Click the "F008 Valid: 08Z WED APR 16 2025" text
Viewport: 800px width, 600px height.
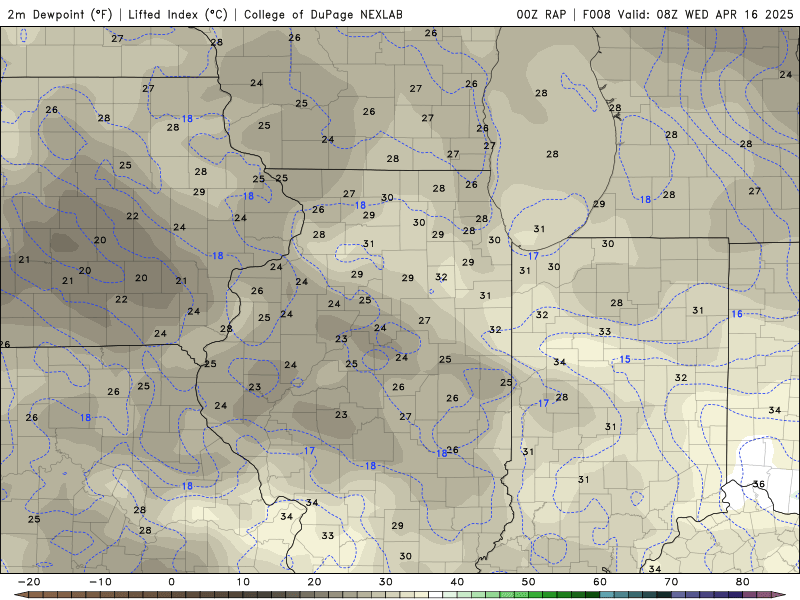[688, 14]
